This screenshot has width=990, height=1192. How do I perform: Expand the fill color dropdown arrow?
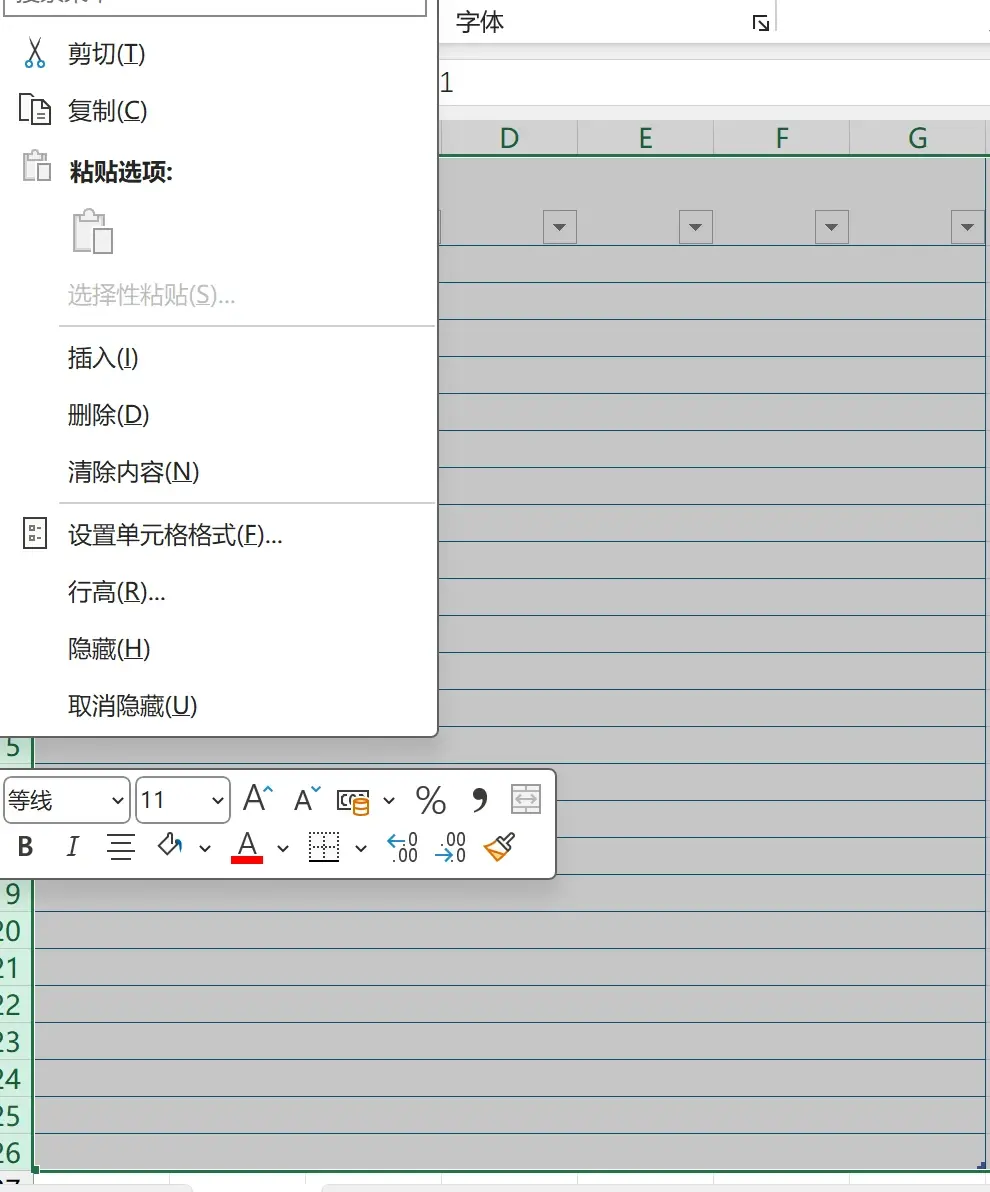(205, 848)
